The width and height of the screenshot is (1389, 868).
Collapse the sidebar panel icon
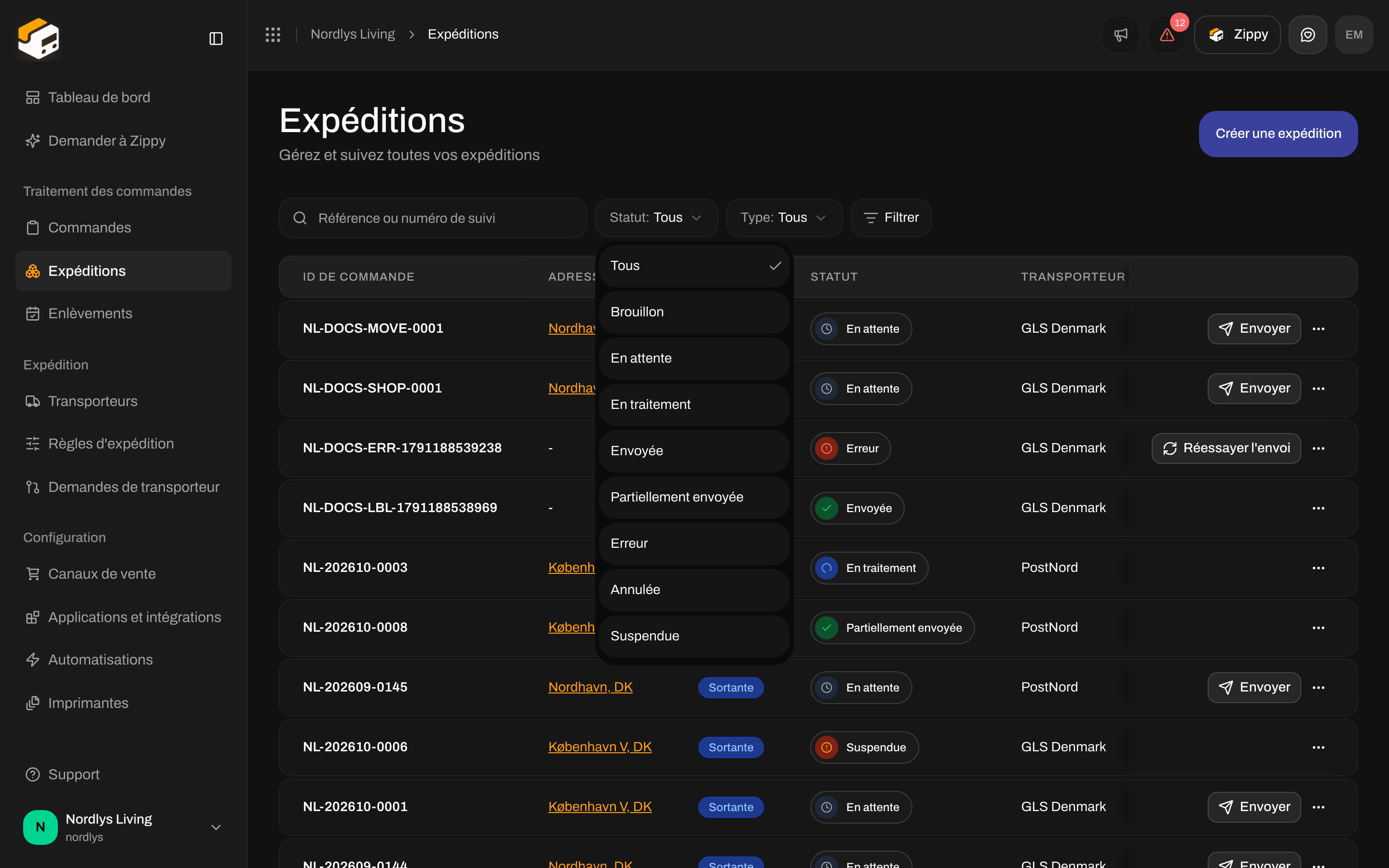216,39
